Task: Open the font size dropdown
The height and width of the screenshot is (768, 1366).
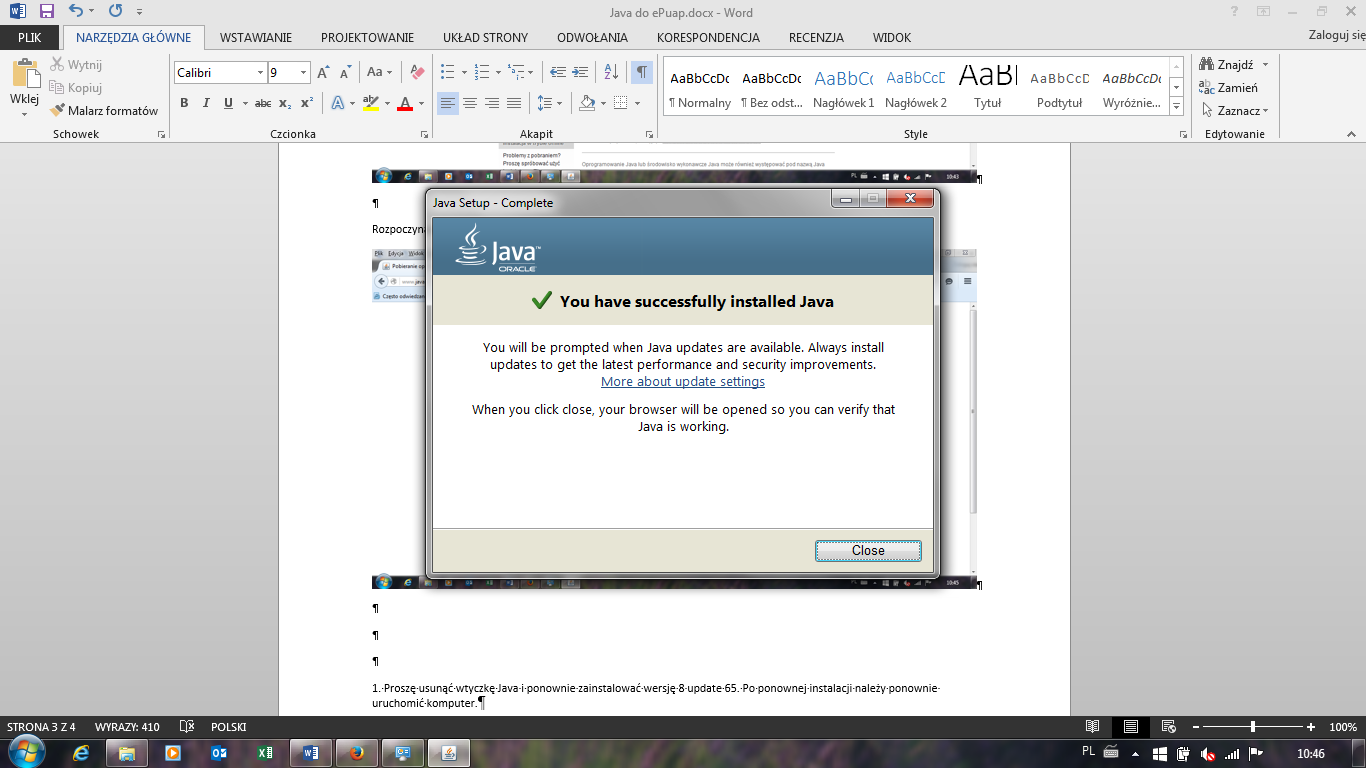Action: (x=304, y=73)
